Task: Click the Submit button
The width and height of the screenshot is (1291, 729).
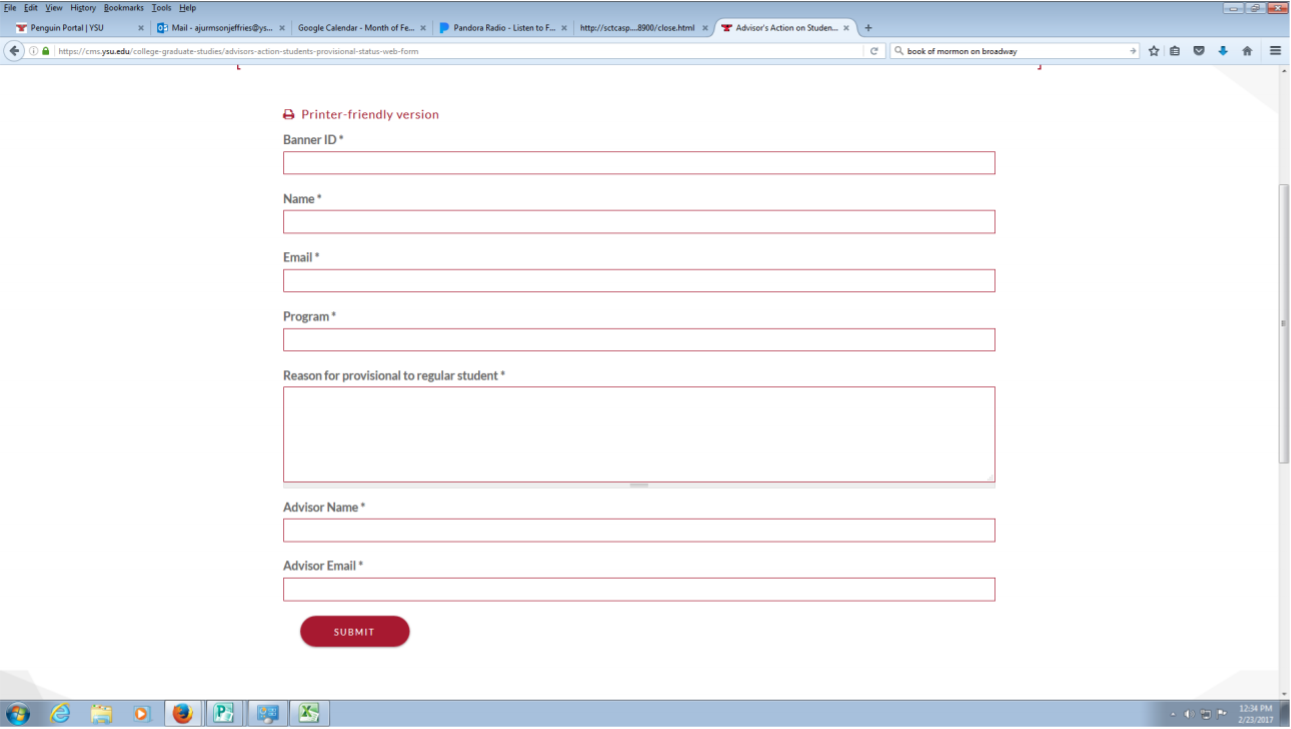Action: (x=354, y=632)
